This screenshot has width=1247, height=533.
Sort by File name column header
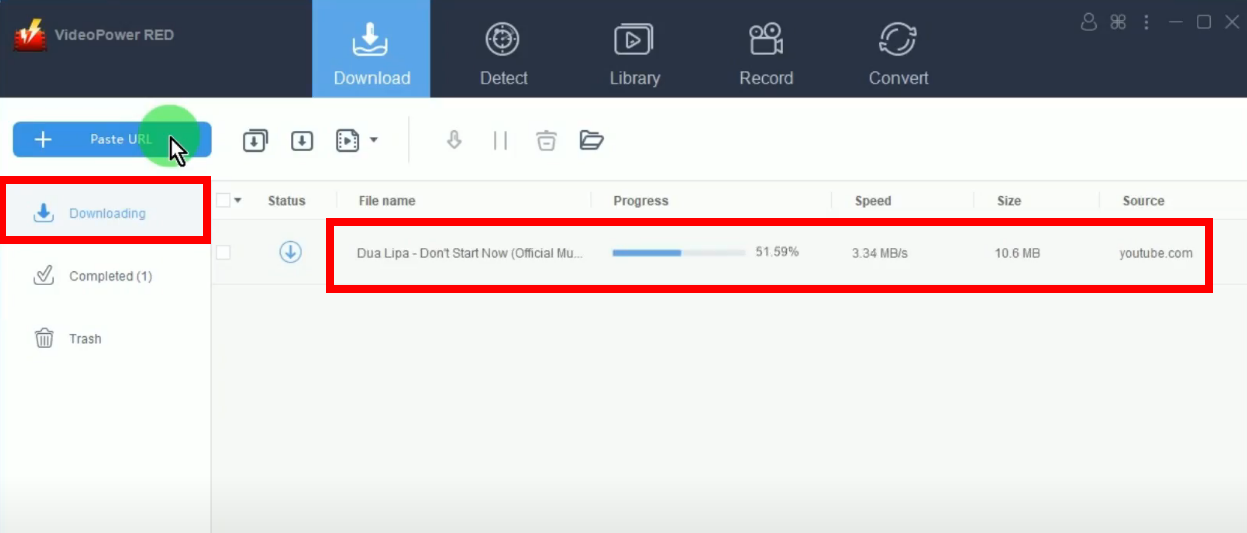click(387, 201)
